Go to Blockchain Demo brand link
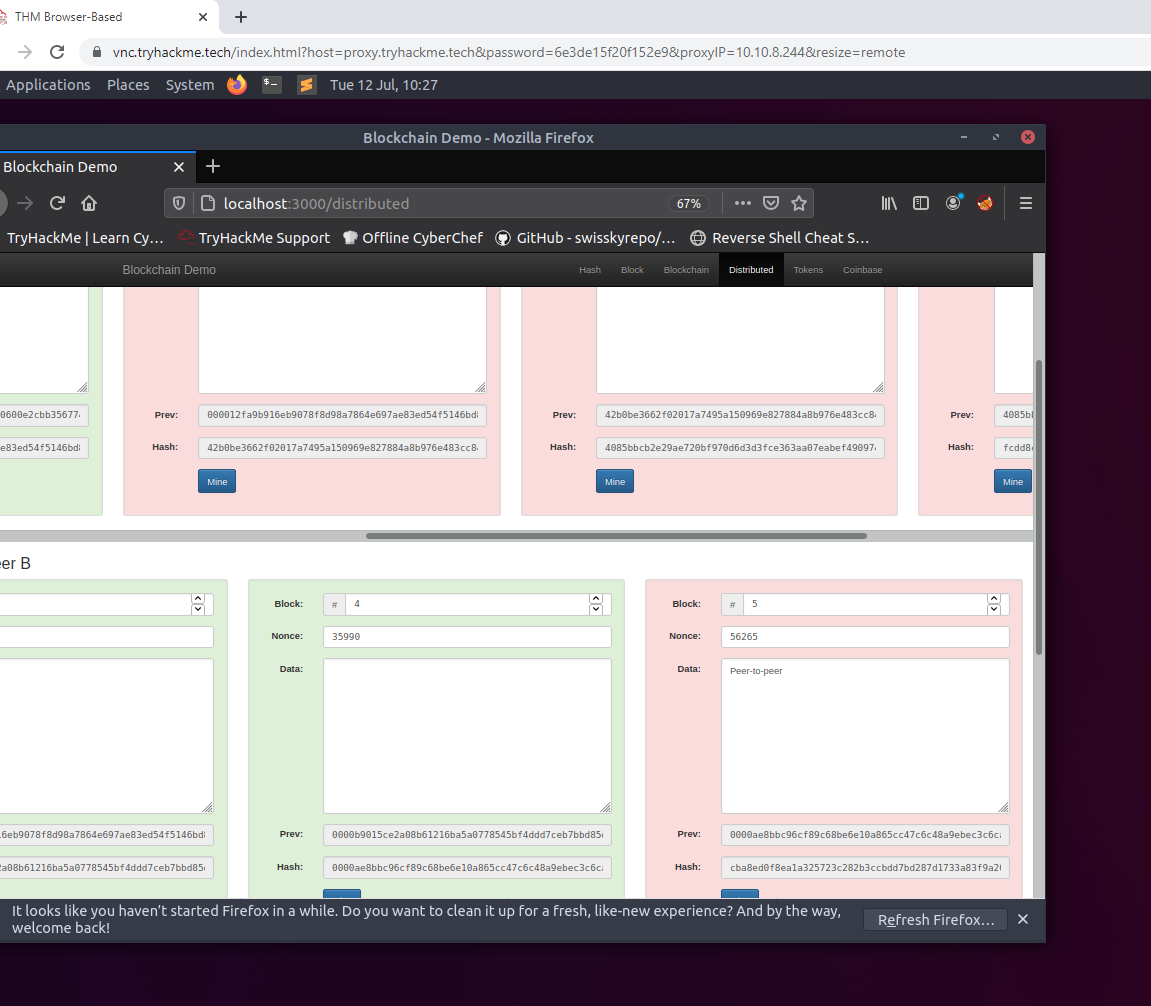 click(x=169, y=269)
